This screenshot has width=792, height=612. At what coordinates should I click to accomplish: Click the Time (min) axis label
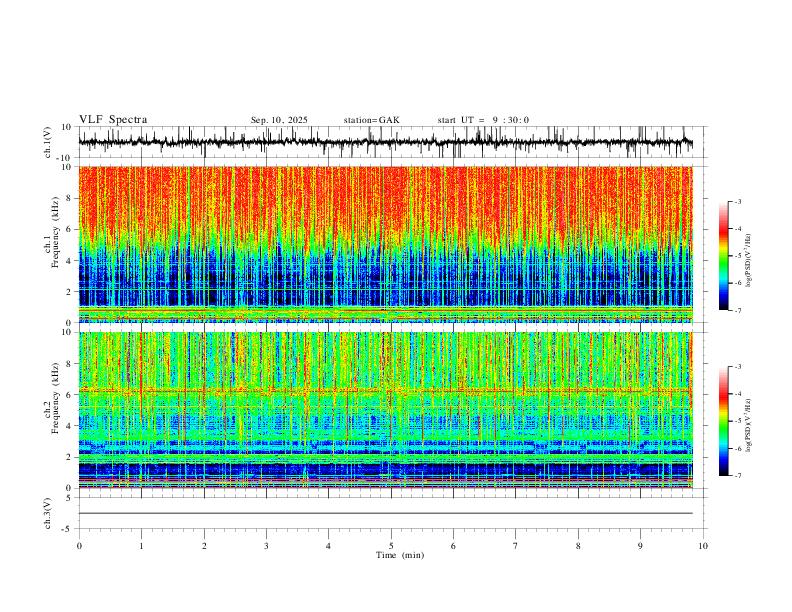coord(400,555)
